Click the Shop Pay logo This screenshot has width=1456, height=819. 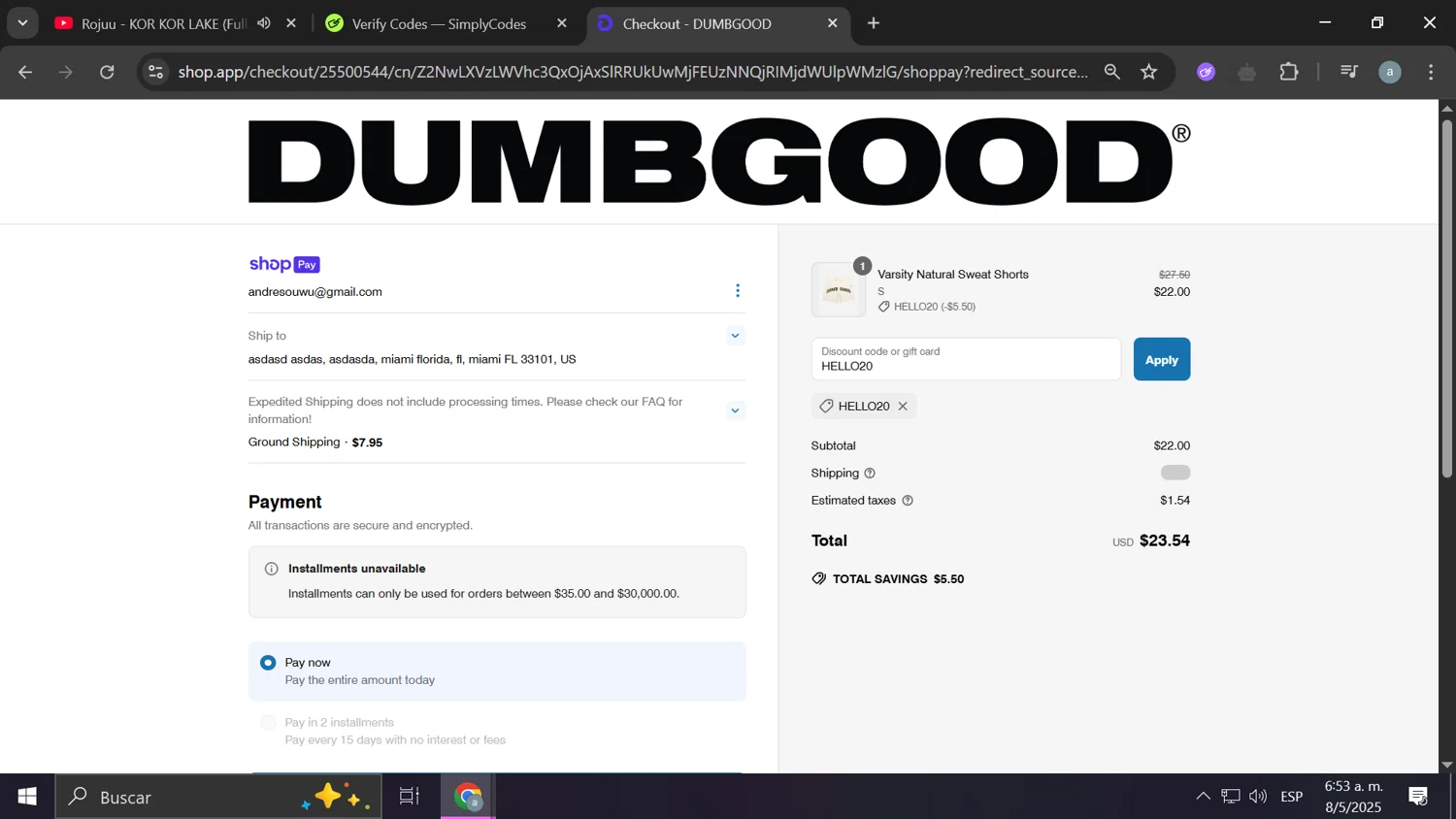[x=284, y=264]
